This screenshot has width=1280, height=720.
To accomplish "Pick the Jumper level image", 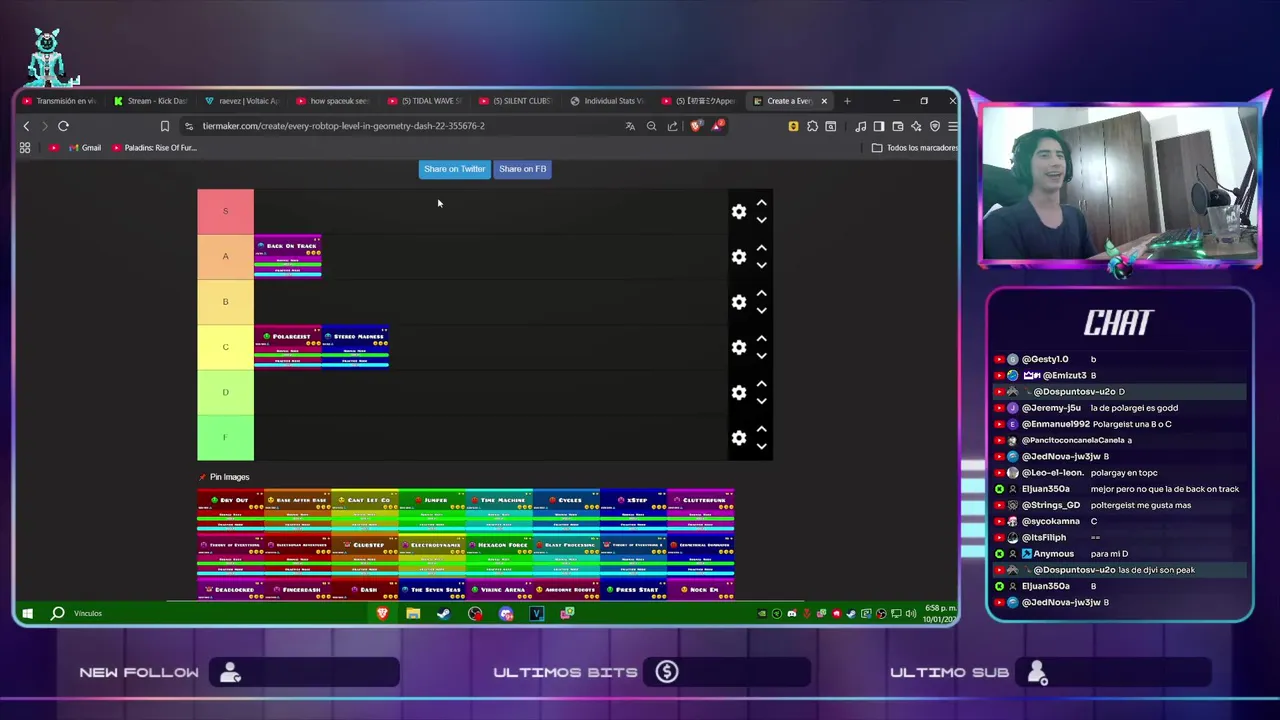I will 431,510.
